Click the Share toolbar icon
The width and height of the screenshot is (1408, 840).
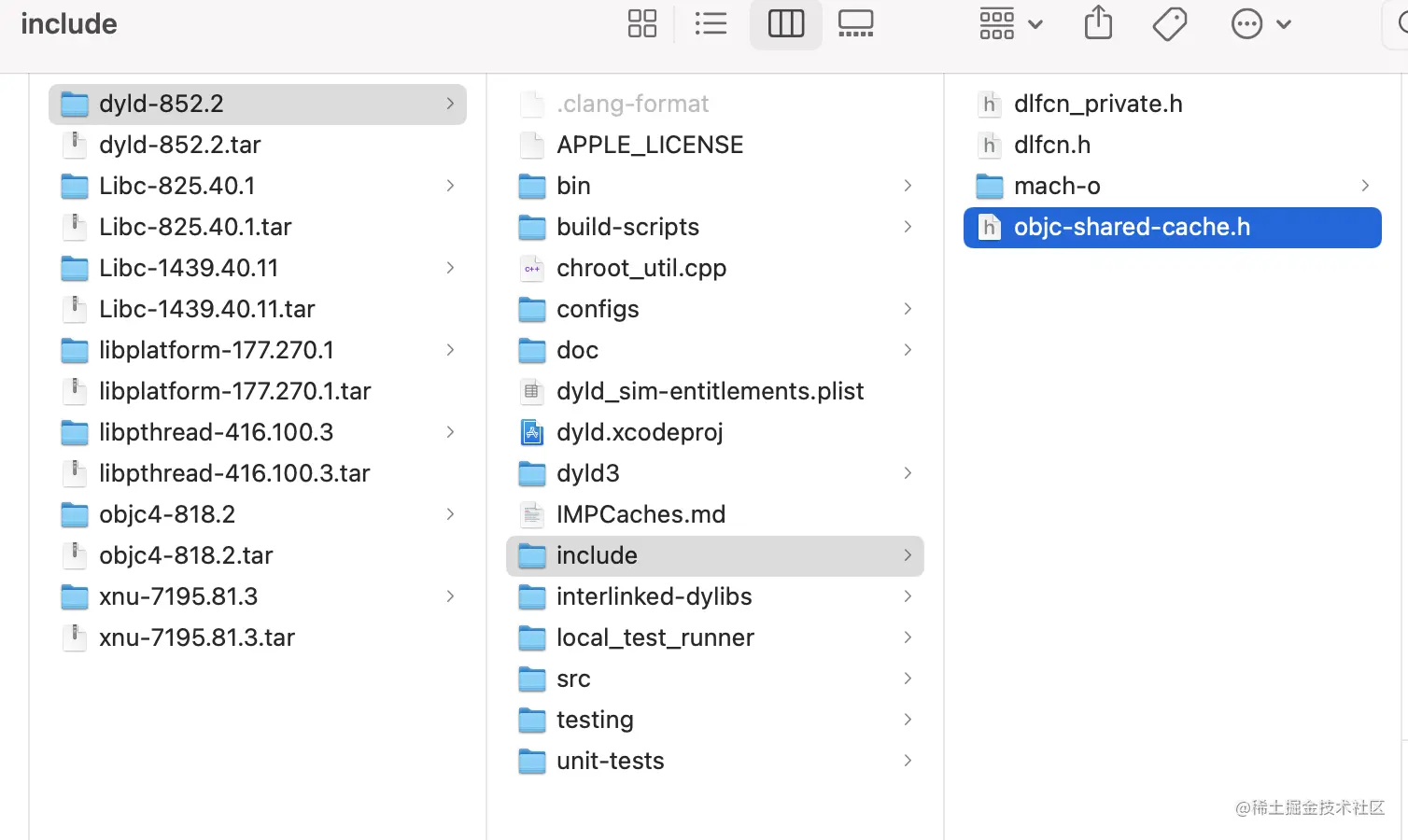(x=1099, y=23)
